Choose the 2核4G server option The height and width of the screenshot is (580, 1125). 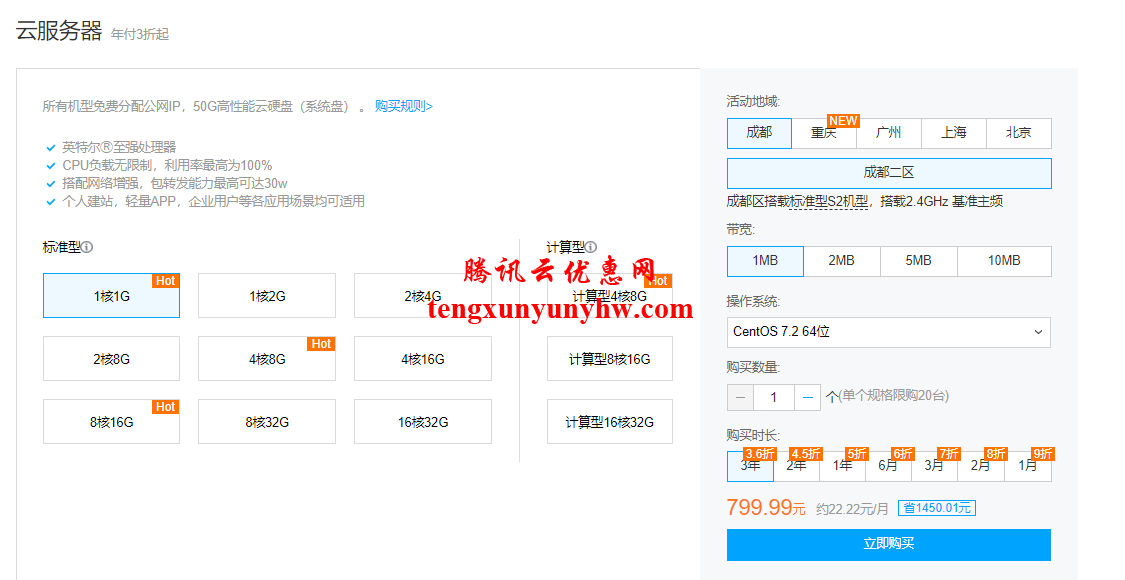tap(423, 296)
